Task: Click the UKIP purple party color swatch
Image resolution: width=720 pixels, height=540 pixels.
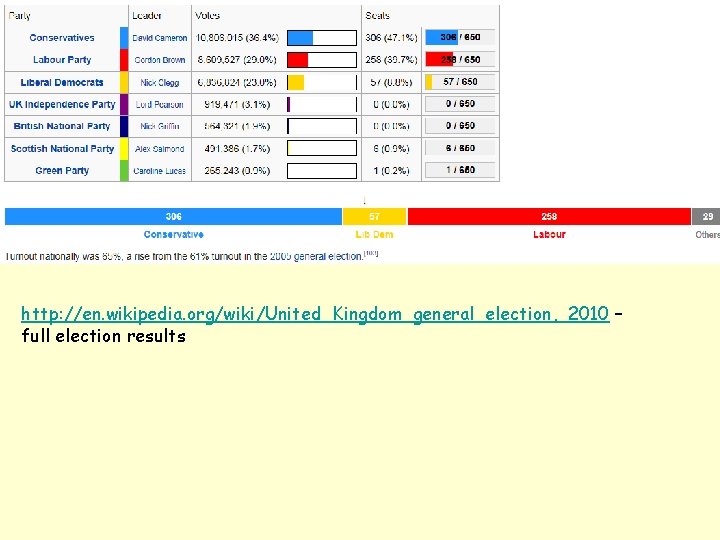Action: [x=124, y=104]
